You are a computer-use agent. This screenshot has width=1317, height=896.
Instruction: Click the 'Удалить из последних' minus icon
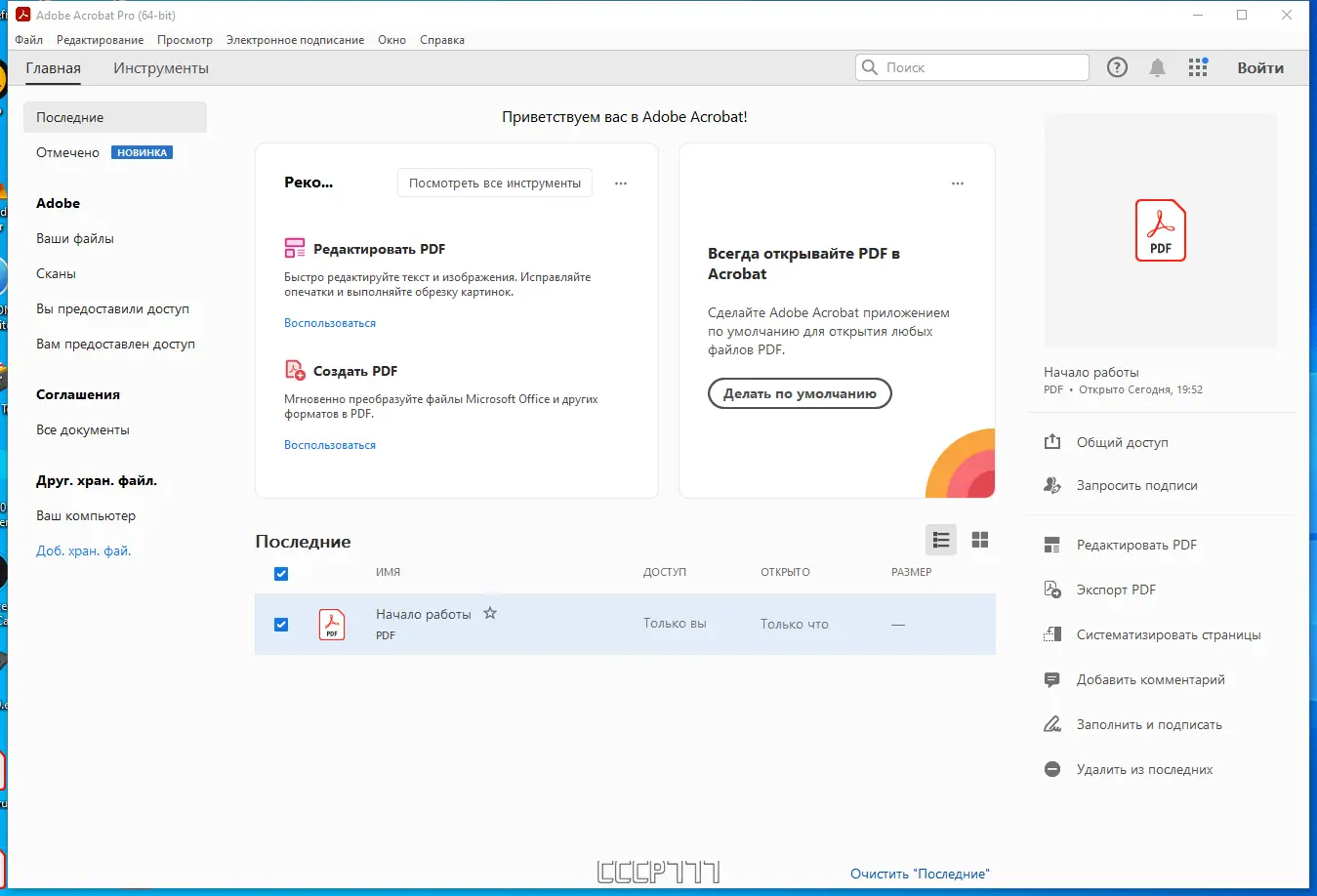[x=1052, y=769]
